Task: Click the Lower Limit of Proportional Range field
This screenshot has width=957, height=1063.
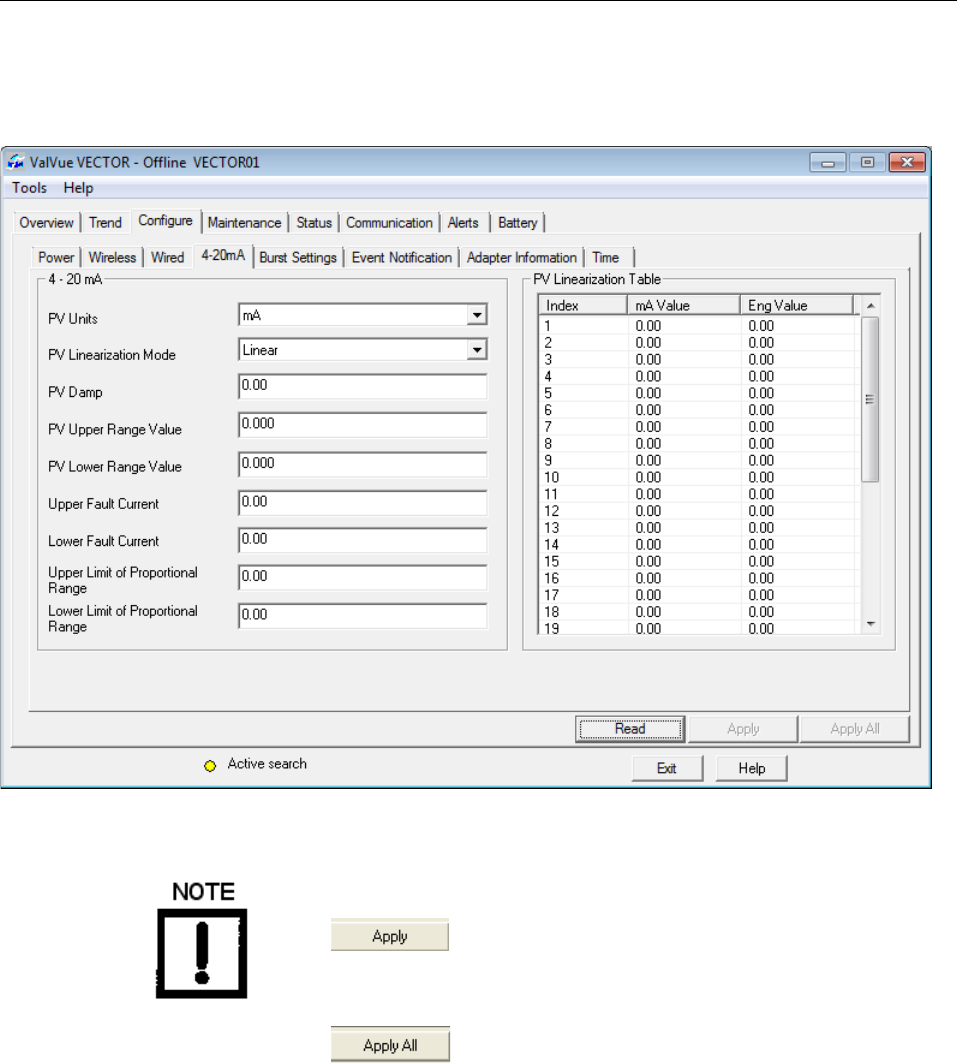Action: coord(363,616)
